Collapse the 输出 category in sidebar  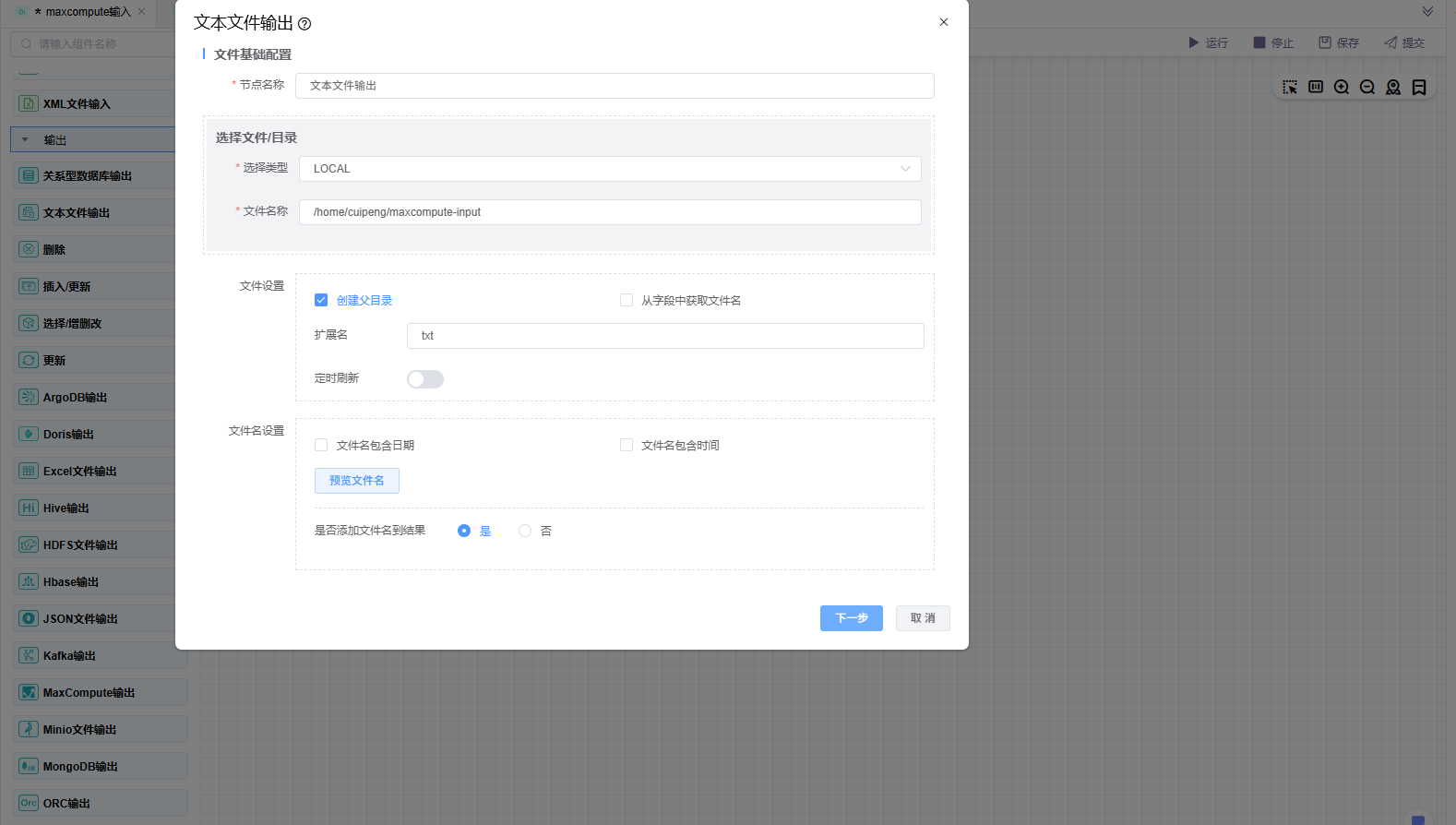click(x=26, y=140)
